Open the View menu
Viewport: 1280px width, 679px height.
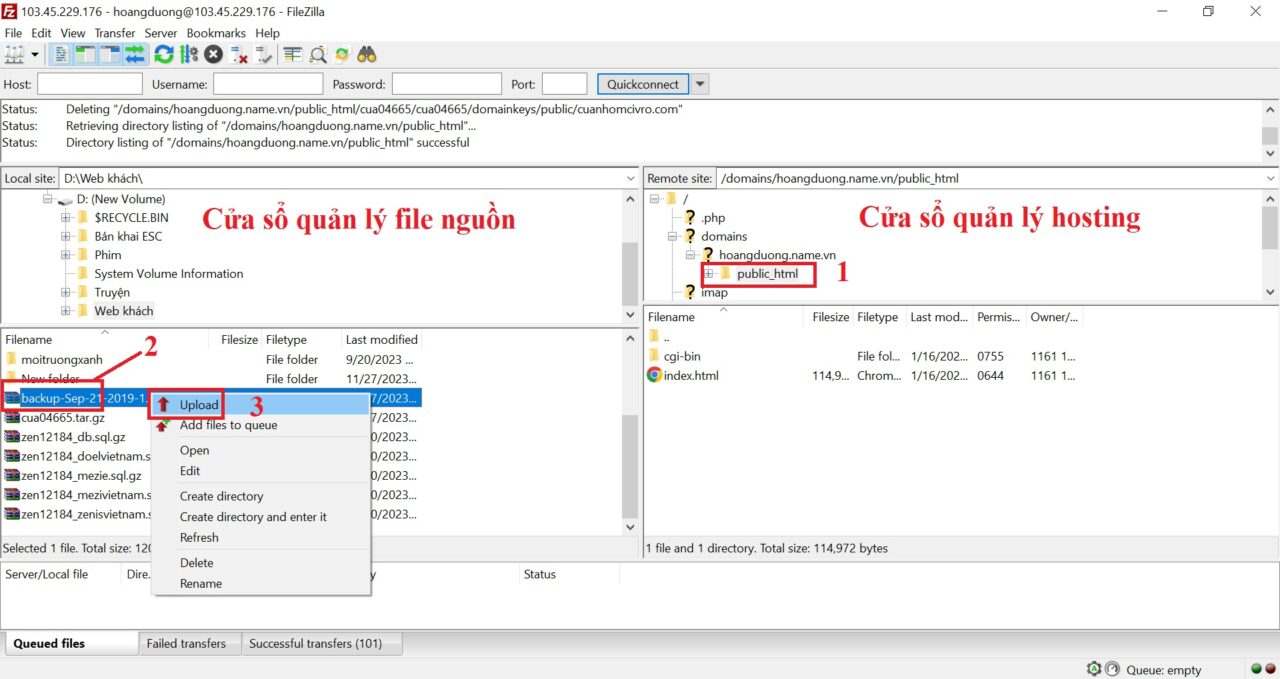pyautogui.click(x=73, y=33)
